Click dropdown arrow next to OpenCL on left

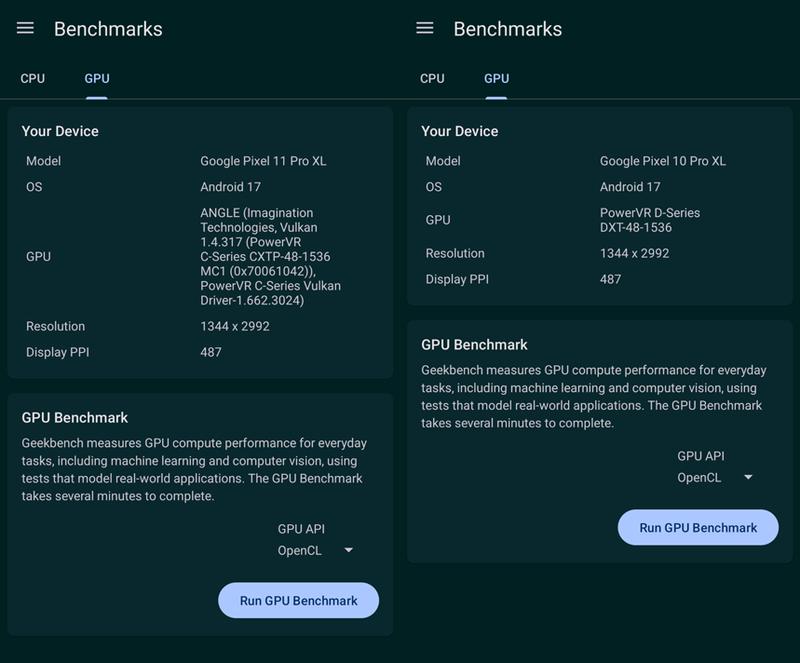pyautogui.click(x=348, y=550)
